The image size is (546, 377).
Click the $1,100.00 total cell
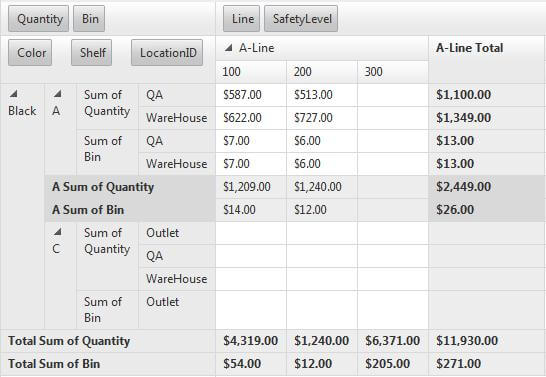point(486,95)
